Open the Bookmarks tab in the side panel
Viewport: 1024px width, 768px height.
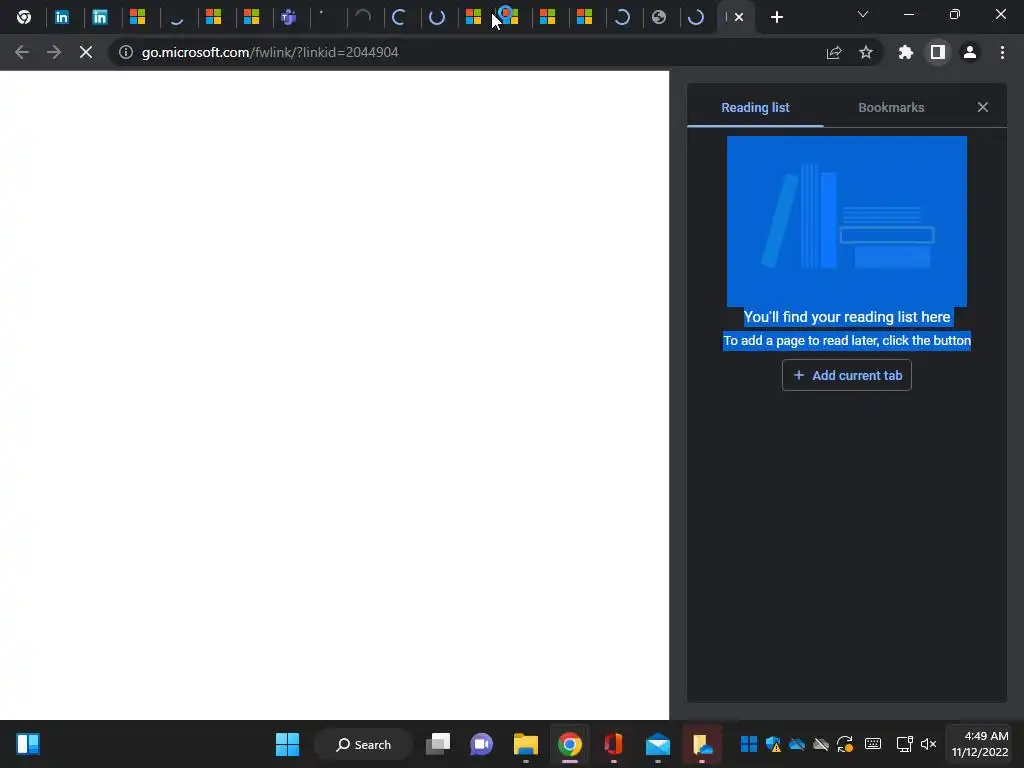(891, 108)
